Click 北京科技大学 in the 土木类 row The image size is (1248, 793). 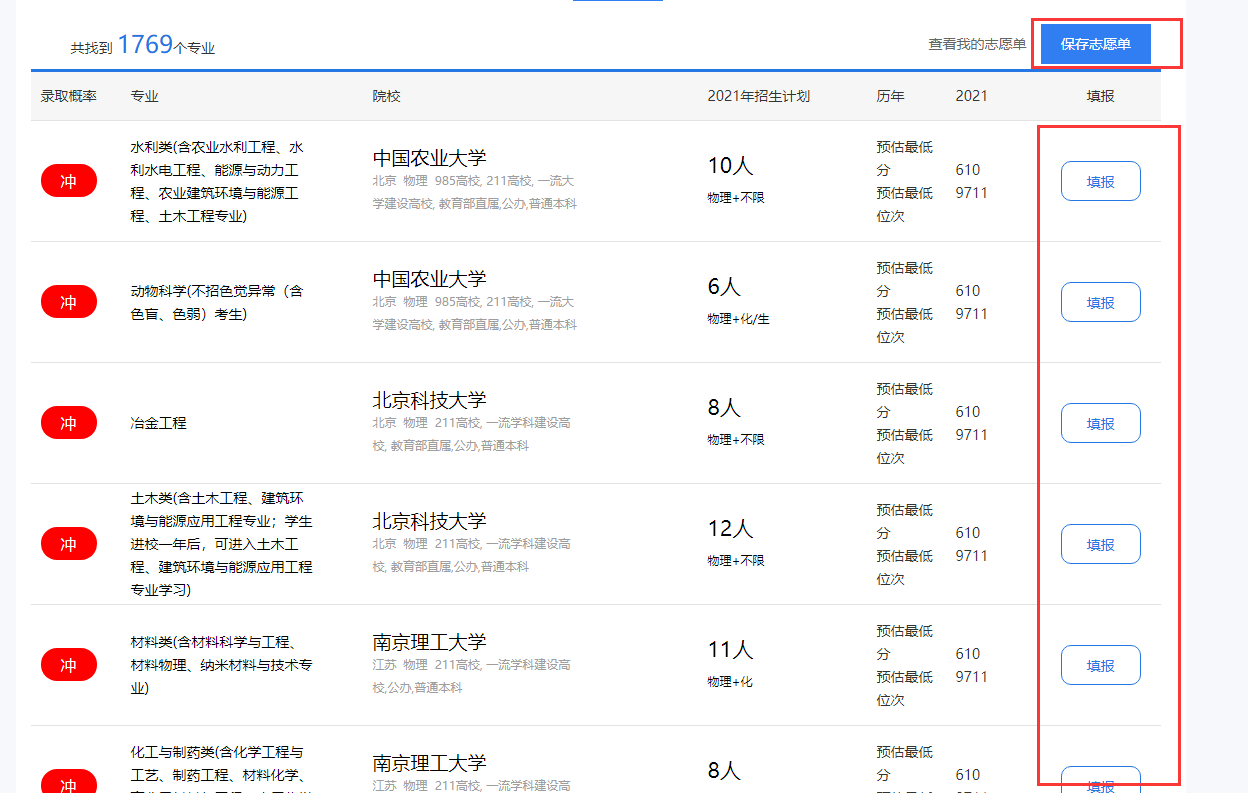(430, 521)
